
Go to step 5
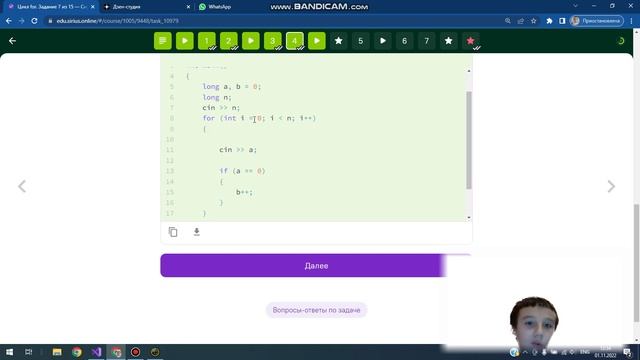[x=360, y=41]
